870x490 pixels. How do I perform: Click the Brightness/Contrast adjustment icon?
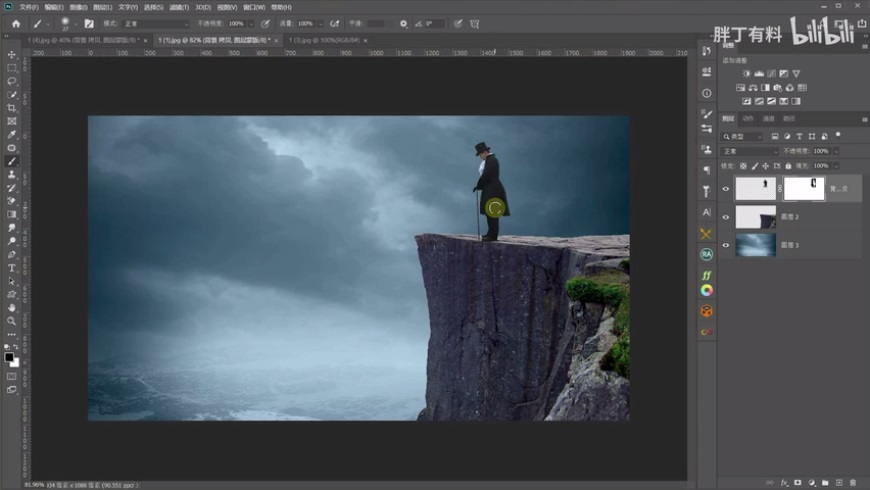tap(746, 74)
